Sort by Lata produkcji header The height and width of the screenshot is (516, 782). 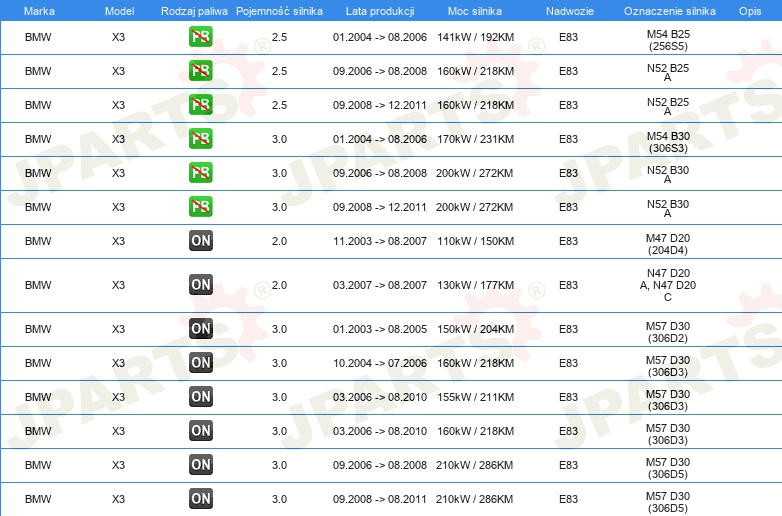(x=380, y=11)
